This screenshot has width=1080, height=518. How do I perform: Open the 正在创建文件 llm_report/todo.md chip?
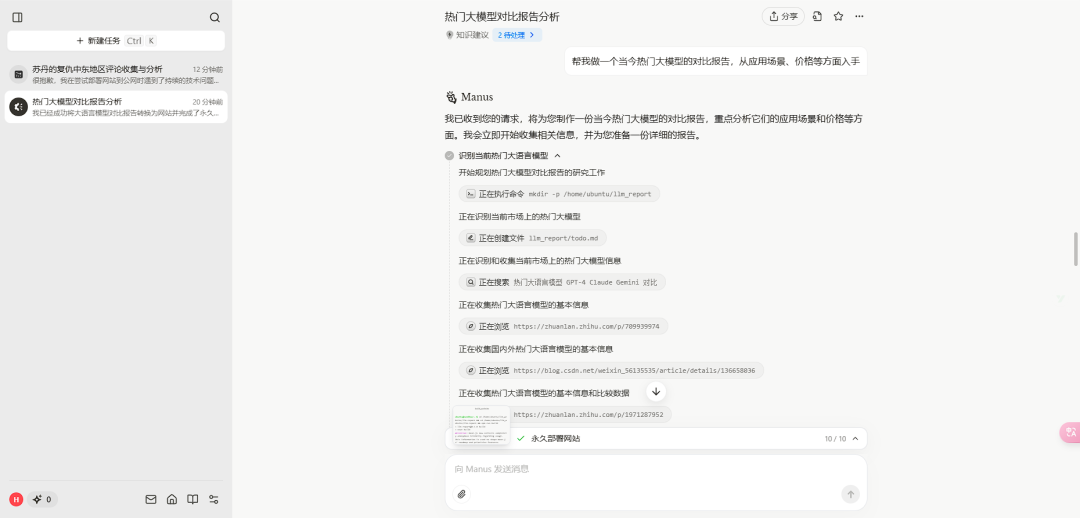coord(532,238)
